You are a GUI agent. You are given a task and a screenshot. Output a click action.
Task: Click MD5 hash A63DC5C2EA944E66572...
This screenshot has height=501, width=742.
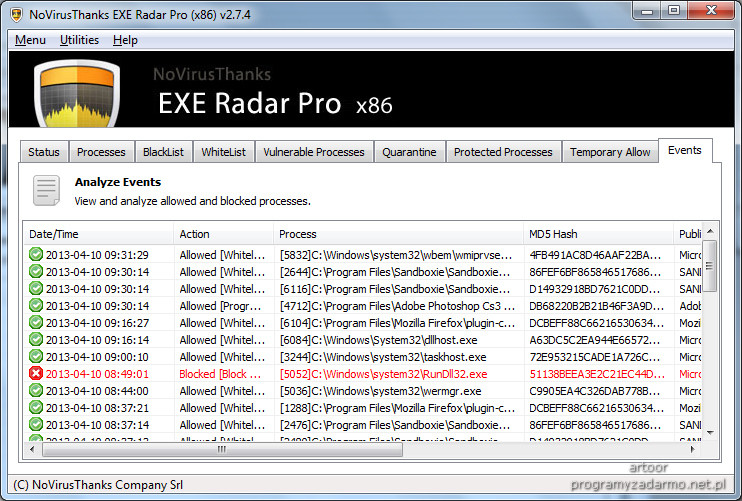point(595,340)
